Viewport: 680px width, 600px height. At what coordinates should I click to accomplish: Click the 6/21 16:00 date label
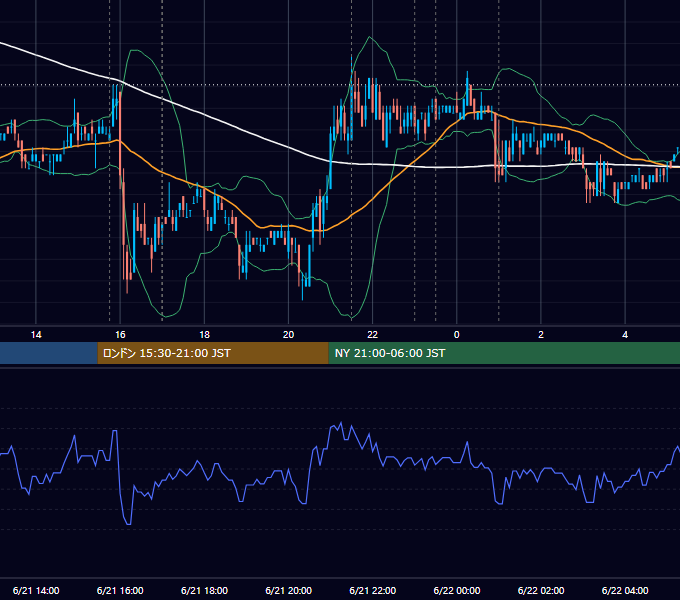pyautogui.click(x=120, y=590)
